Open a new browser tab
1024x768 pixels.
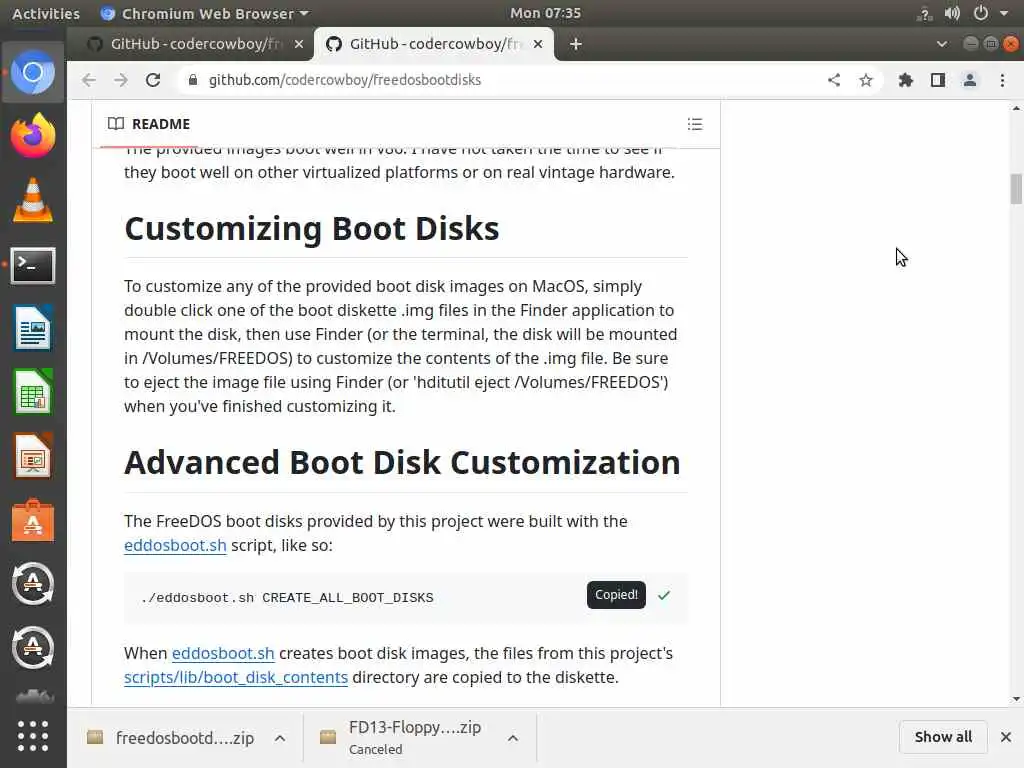click(x=575, y=44)
